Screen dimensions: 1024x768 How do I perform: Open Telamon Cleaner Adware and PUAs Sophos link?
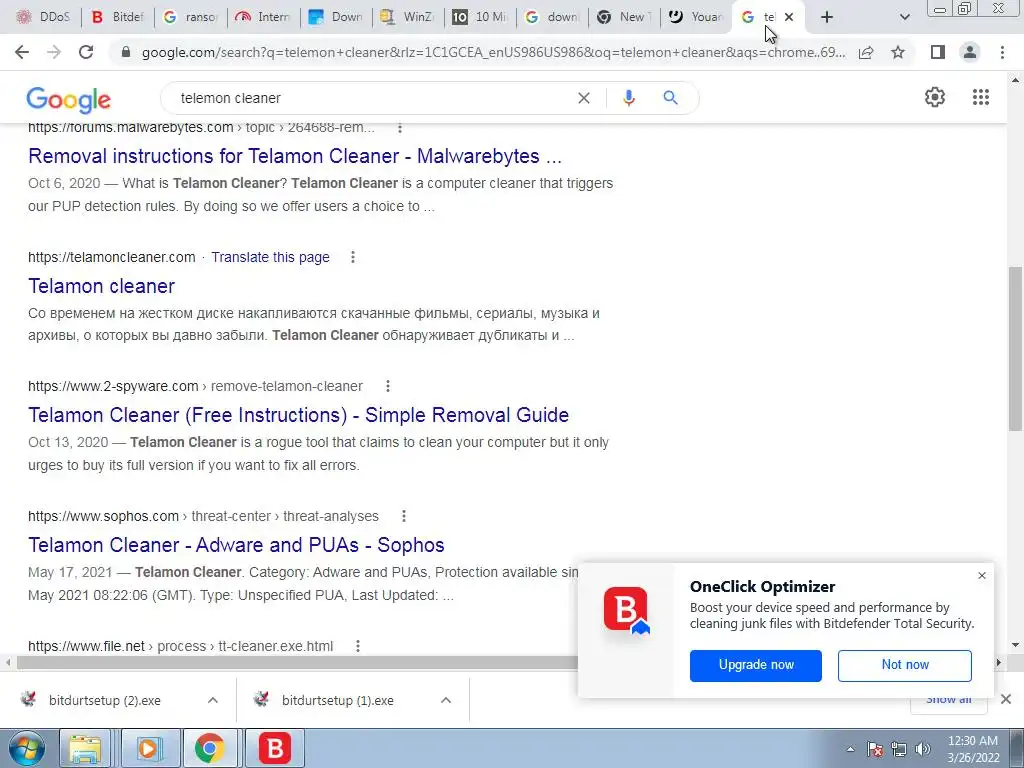236,545
